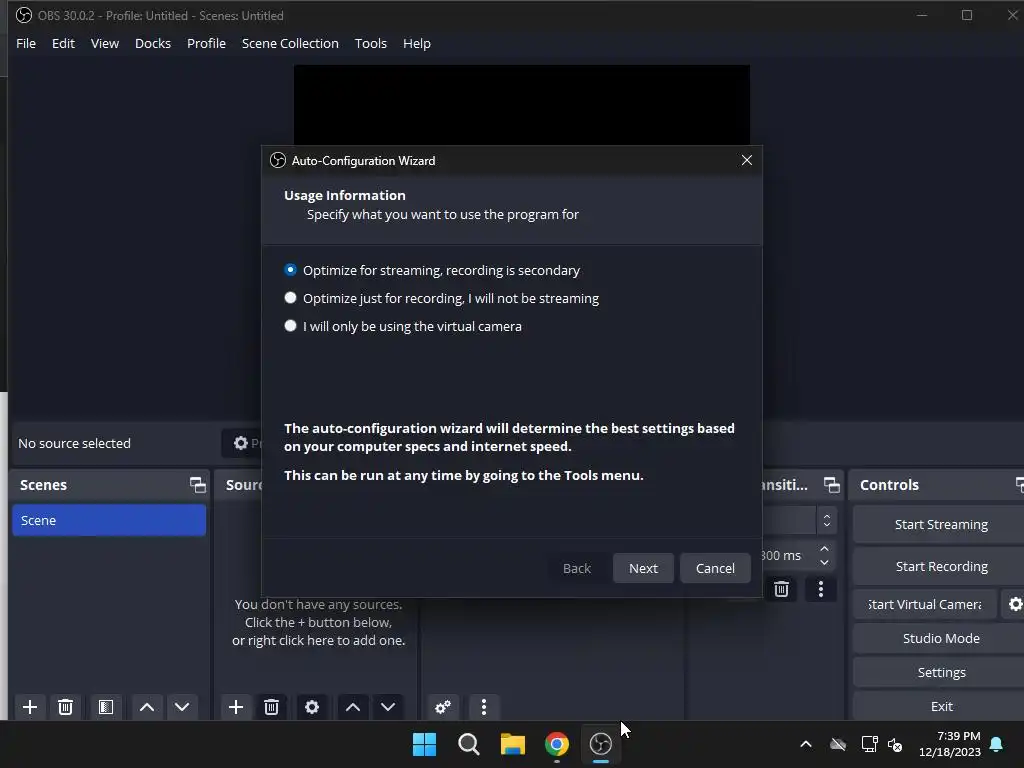1024x768 pixels.
Task: Select Optimize for streaming, recording is secondary
Action: 432,270
